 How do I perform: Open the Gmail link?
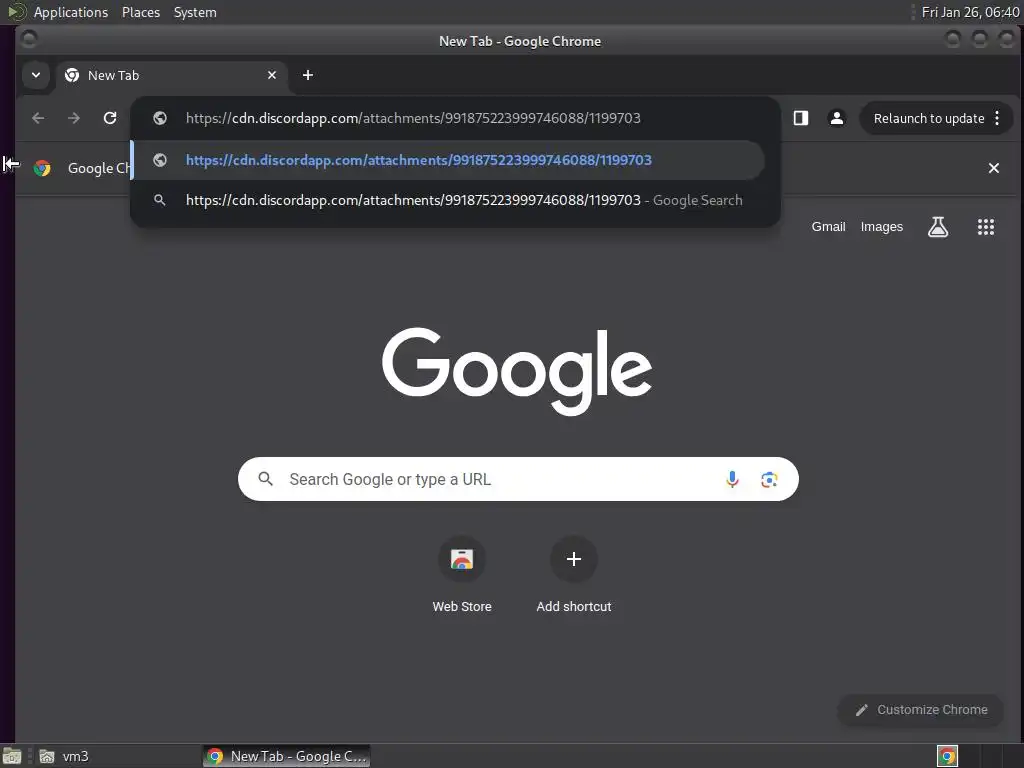click(x=828, y=227)
